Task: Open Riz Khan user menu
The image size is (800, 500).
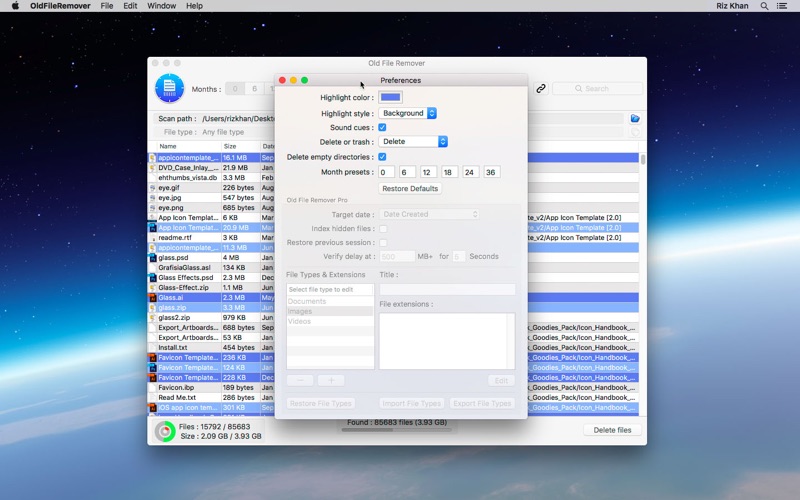Action: coord(732,6)
